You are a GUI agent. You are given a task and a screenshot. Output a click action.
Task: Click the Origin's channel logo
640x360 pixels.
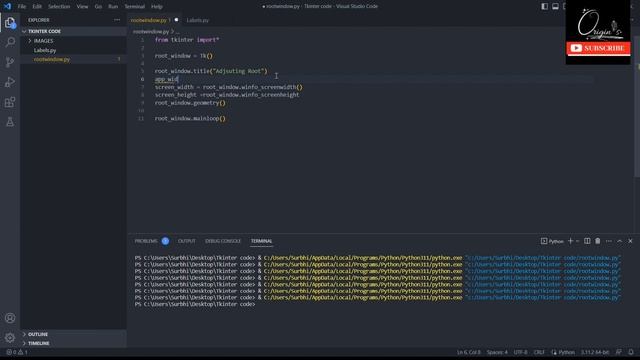pos(599,24)
